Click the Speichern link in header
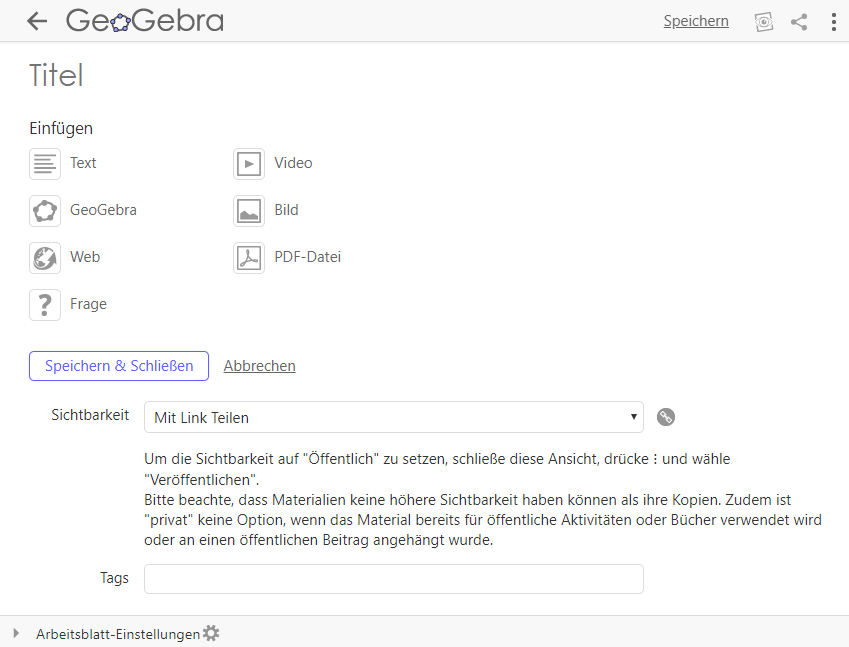This screenshot has height=647, width=849. click(x=696, y=21)
